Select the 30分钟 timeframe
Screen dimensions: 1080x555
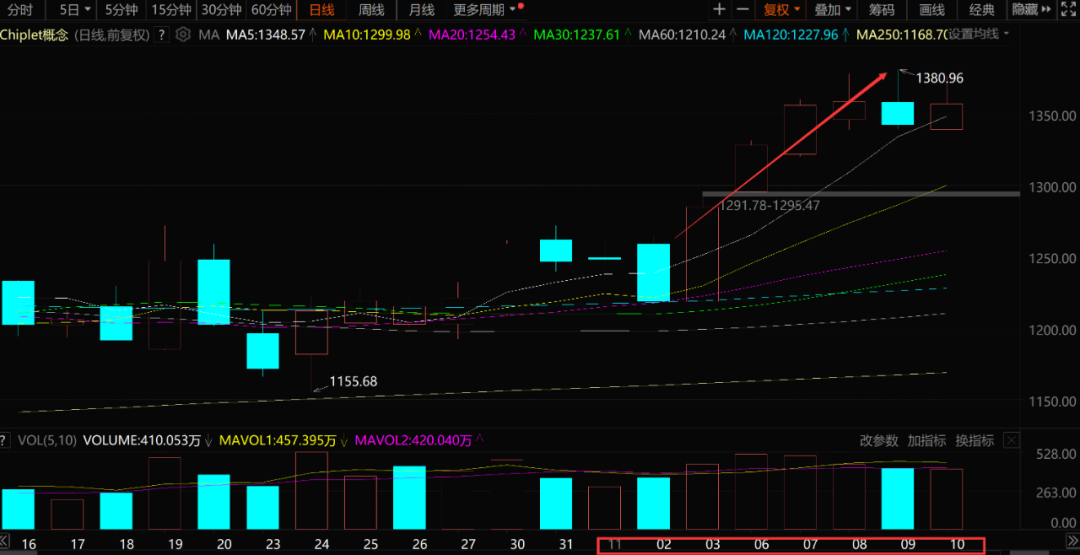221,10
